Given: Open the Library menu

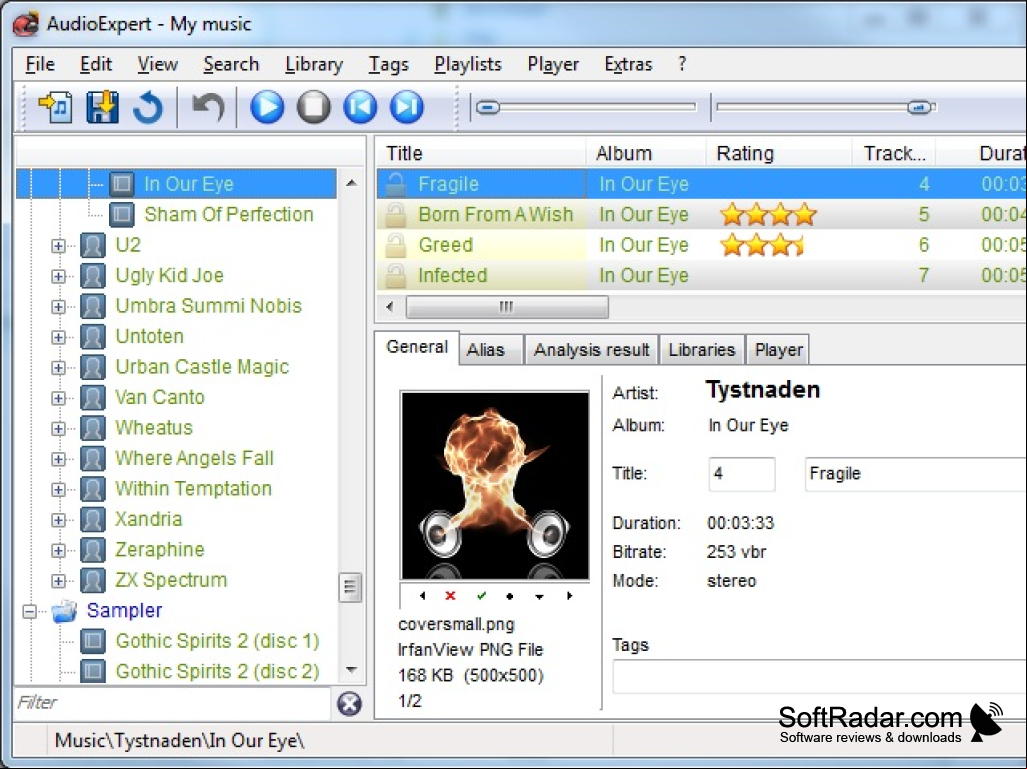Looking at the screenshot, I should pyautogui.click(x=314, y=64).
